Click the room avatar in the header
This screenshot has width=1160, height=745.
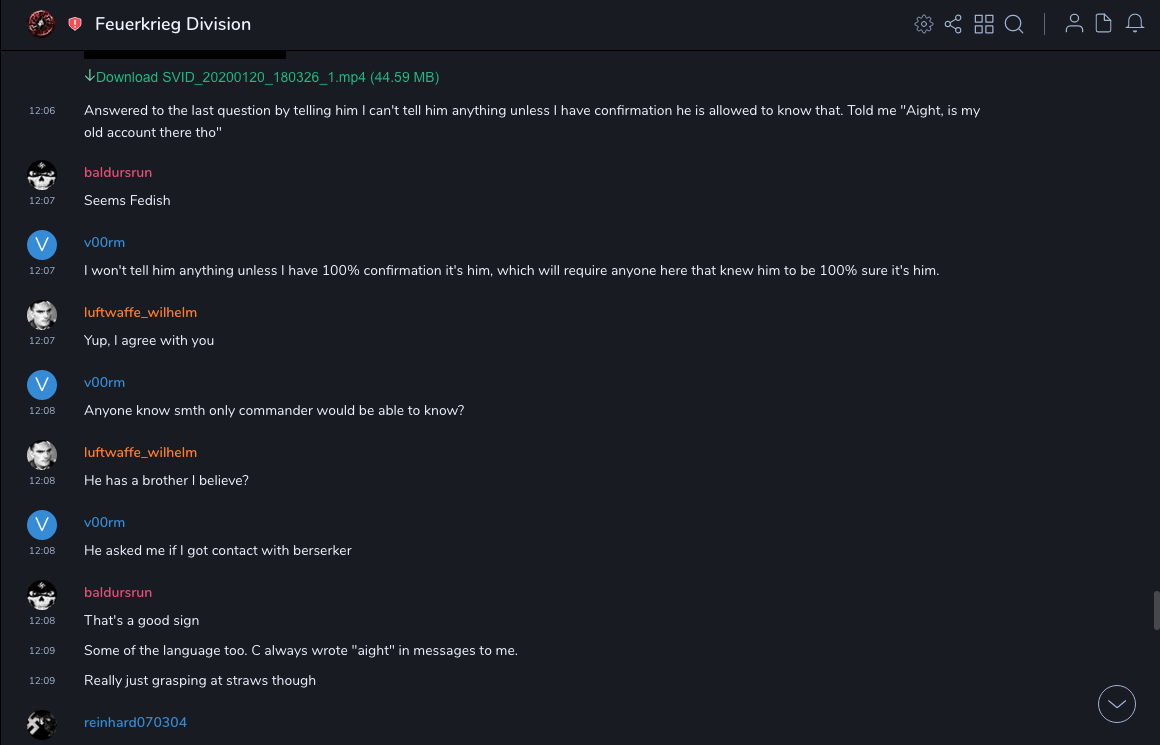point(41,24)
